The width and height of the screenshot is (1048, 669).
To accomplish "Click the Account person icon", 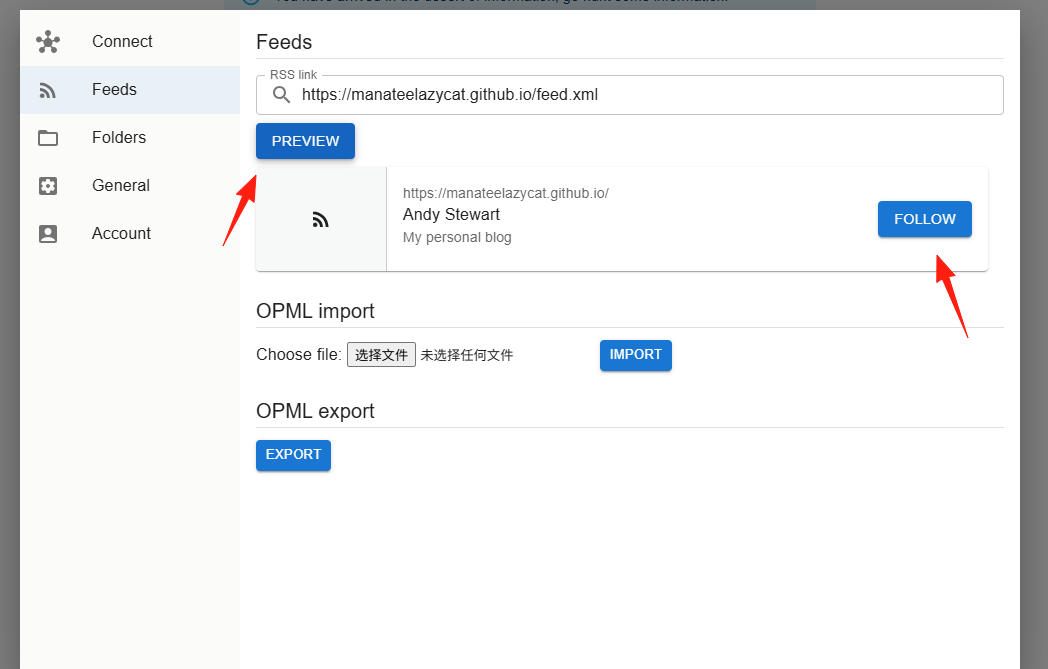I will point(48,234).
